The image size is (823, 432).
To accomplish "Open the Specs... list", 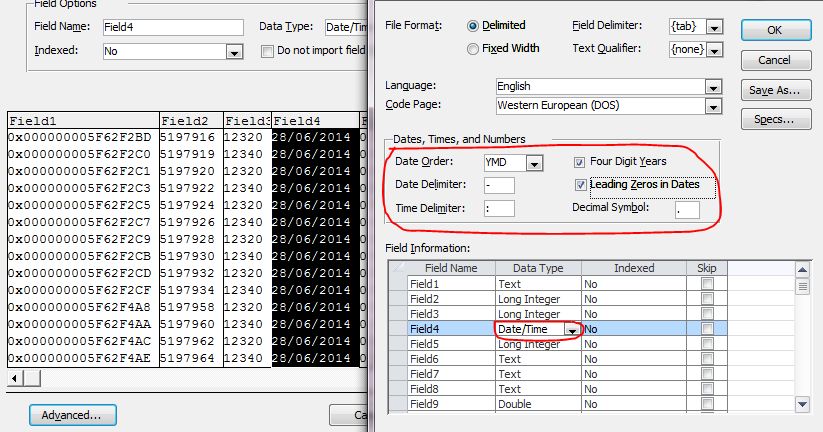I will click(x=776, y=119).
